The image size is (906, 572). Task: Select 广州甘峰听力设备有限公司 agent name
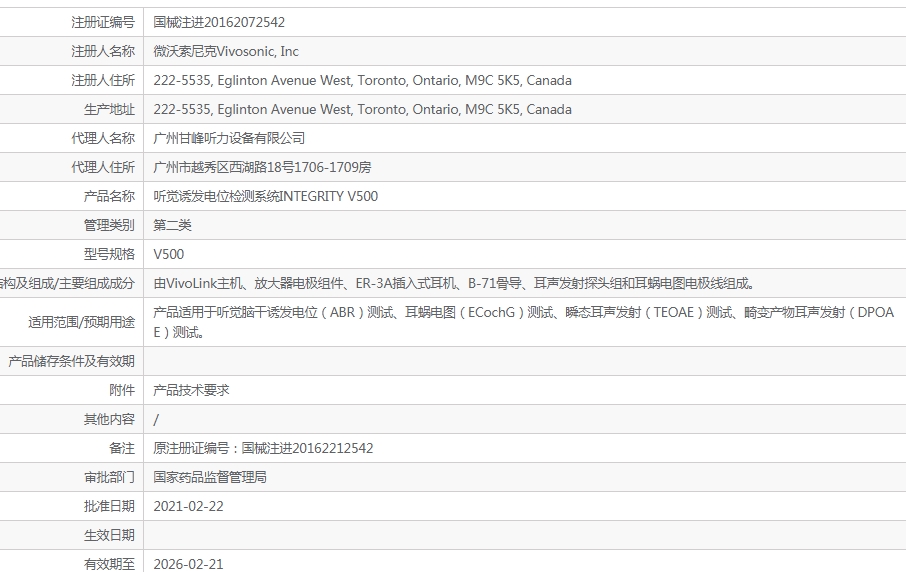point(229,138)
